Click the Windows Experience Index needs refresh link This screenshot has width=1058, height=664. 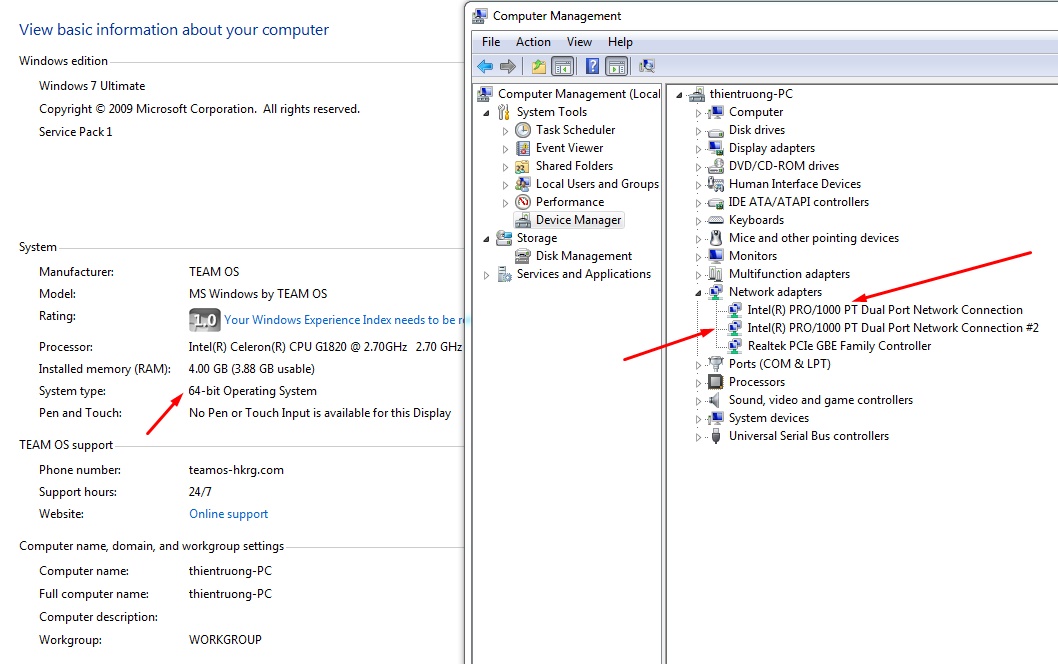(345, 320)
